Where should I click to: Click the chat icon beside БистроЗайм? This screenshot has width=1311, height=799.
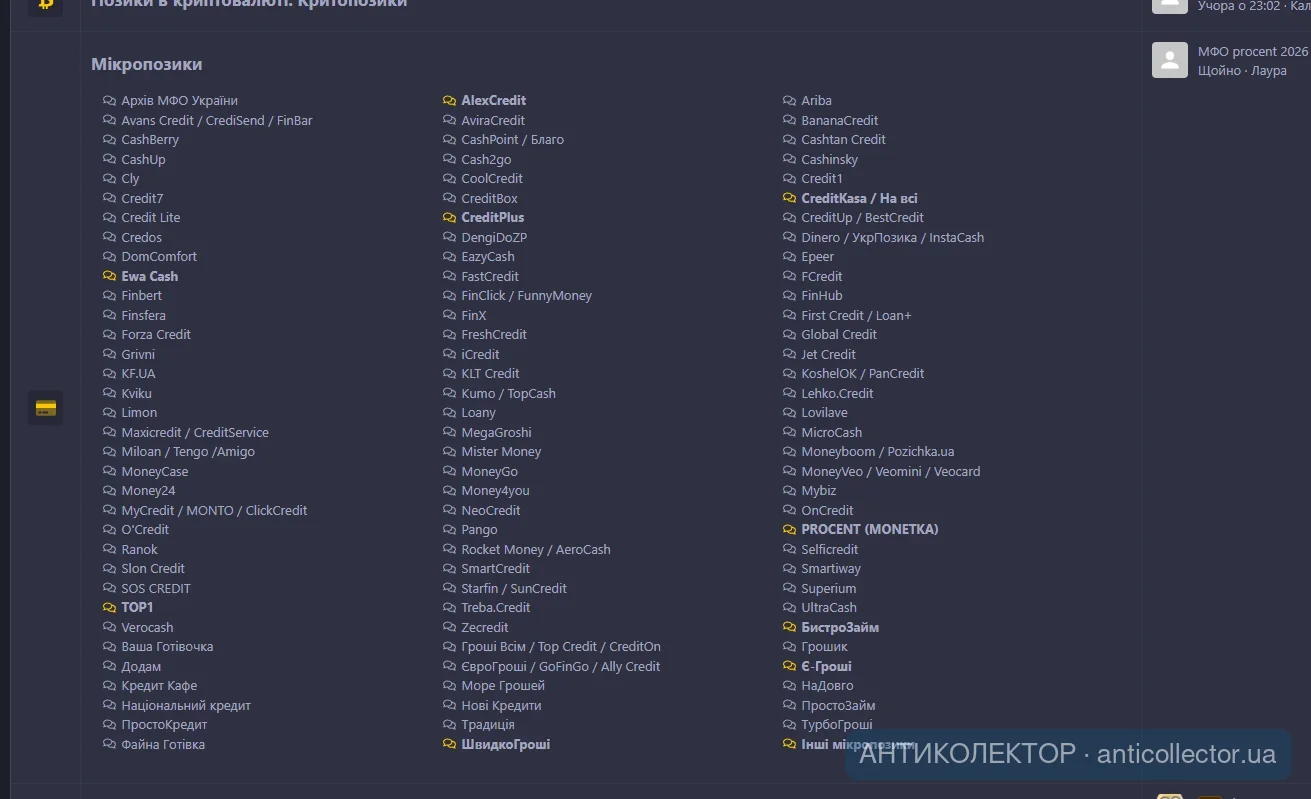(x=790, y=628)
